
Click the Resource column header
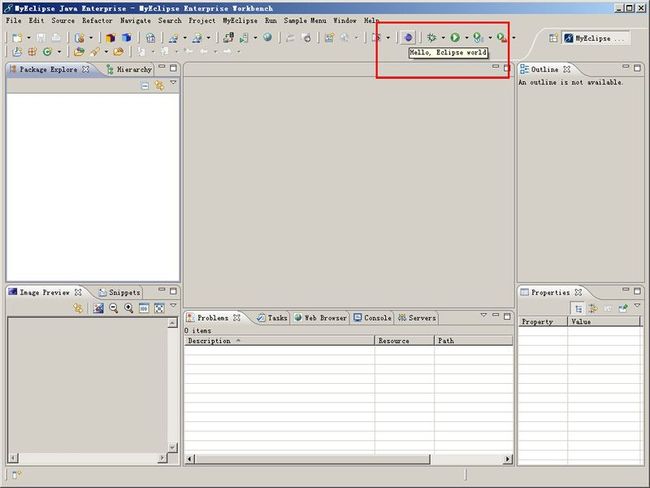click(x=405, y=341)
